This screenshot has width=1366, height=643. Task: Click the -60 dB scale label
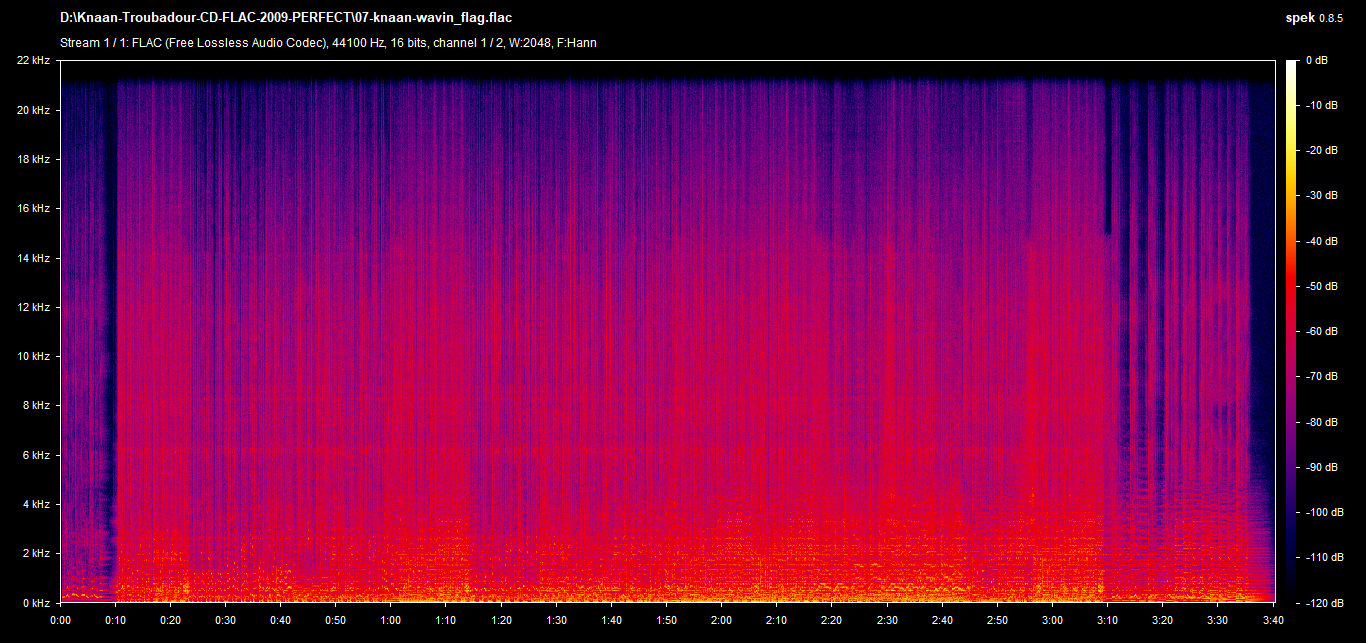click(1322, 331)
